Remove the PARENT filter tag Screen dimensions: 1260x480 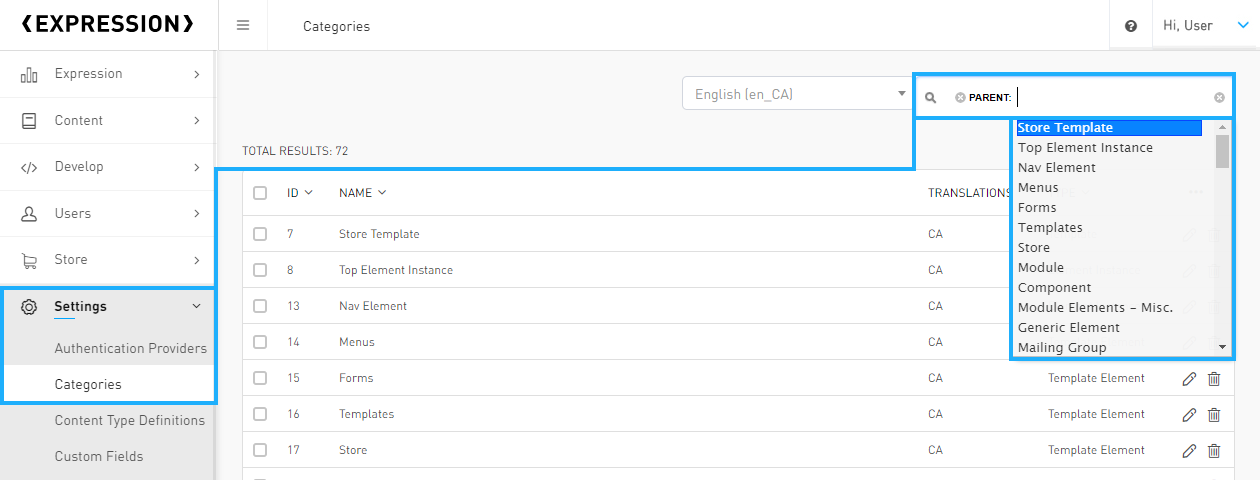(x=960, y=98)
